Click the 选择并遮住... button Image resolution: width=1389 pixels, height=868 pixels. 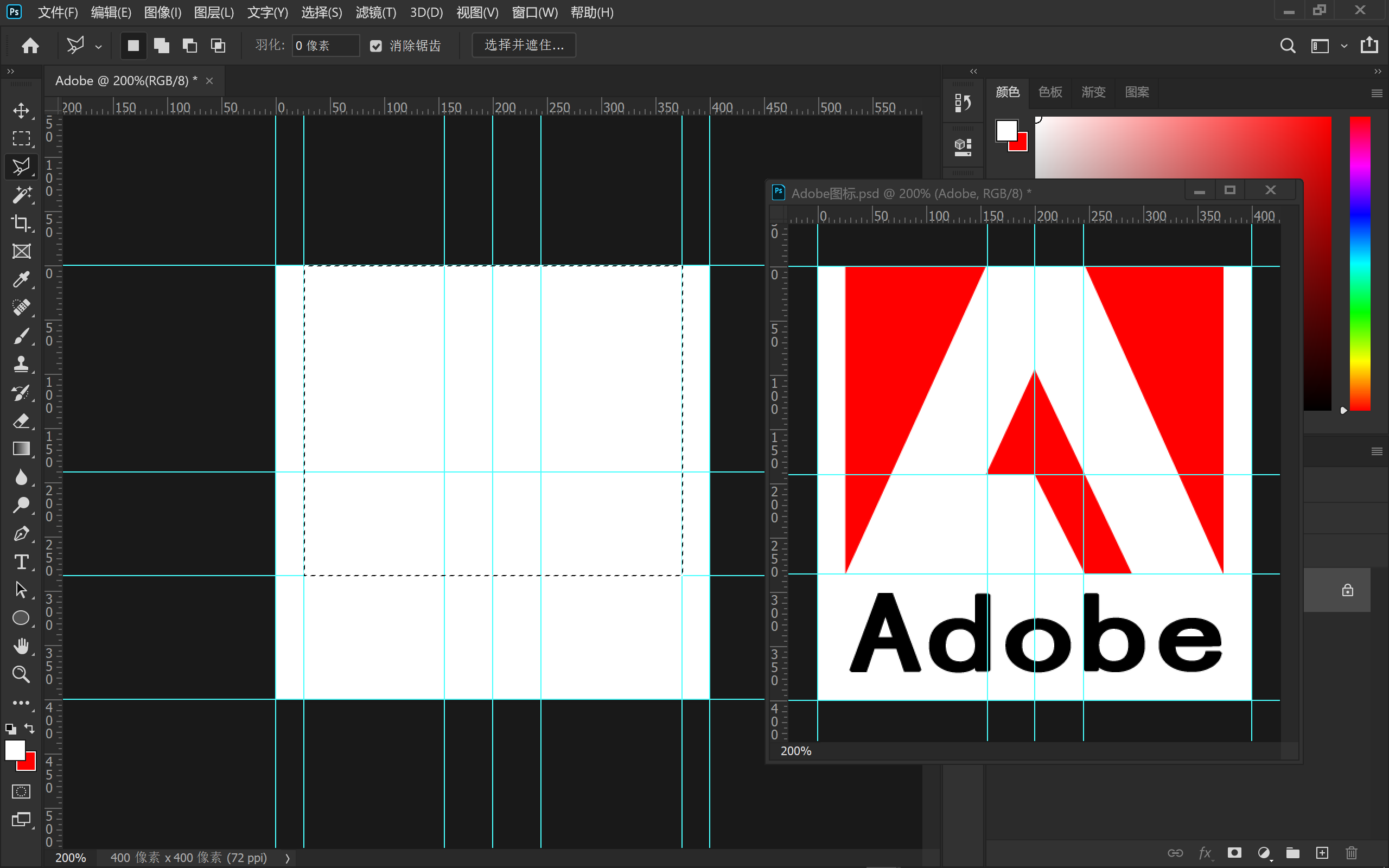click(524, 45)
